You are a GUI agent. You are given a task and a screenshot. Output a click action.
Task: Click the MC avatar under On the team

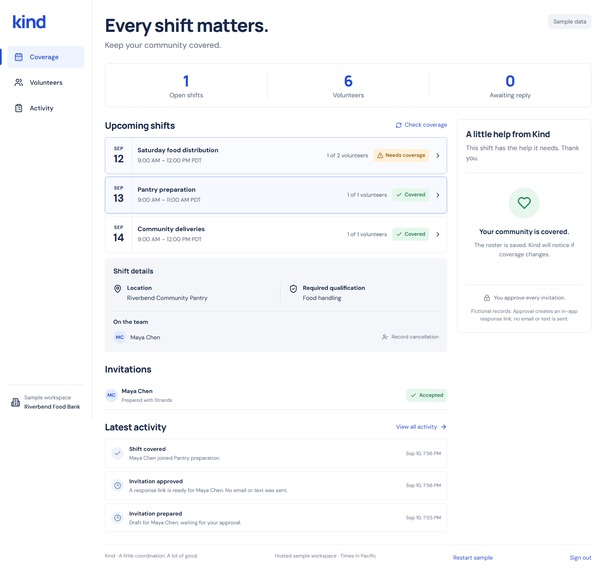[120, 337]
